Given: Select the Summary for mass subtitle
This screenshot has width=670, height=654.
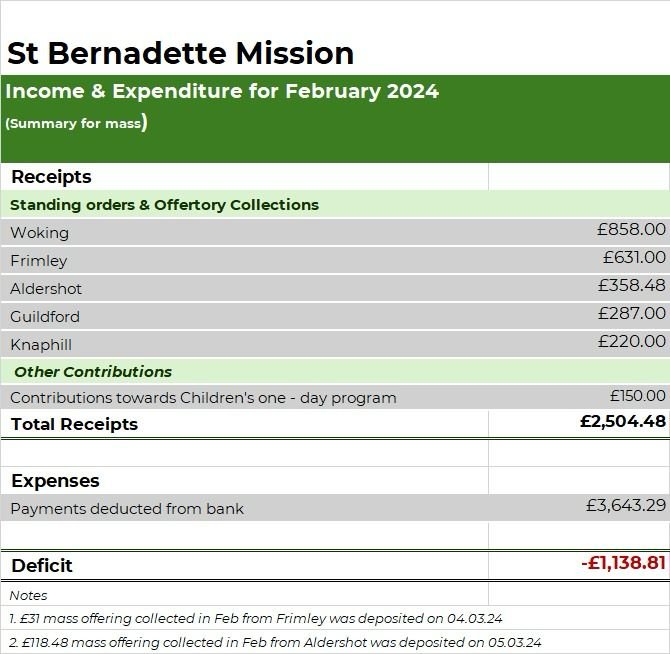Looking at the screenshot, I should tap(76, 123).
